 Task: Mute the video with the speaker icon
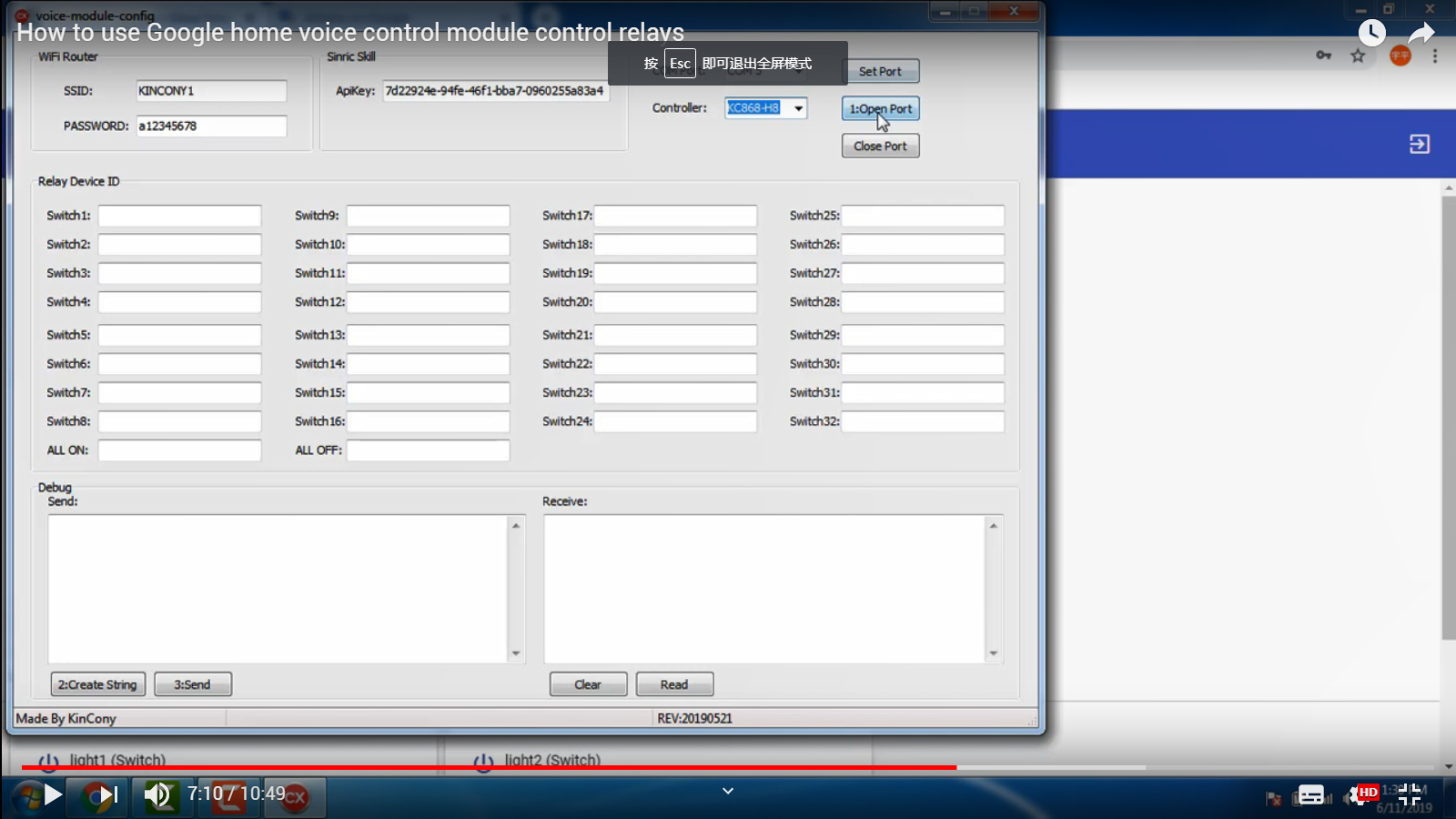157,794
